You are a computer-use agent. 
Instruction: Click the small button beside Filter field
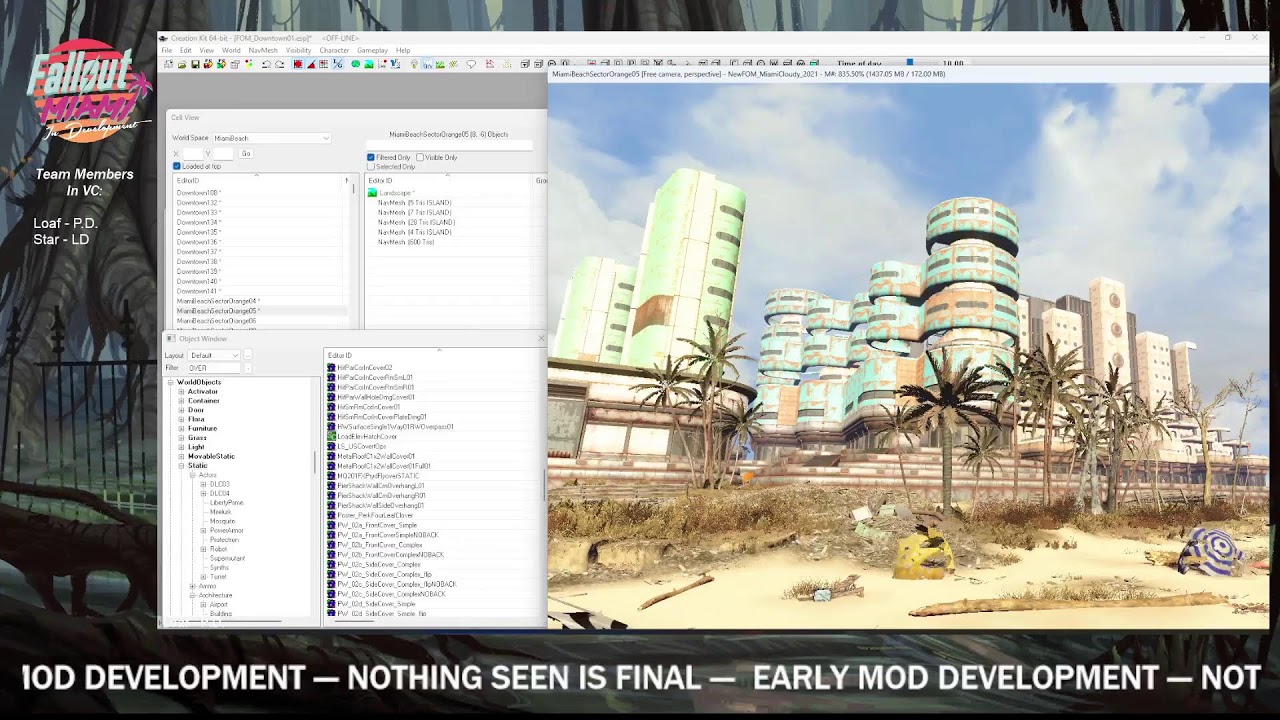248,368
